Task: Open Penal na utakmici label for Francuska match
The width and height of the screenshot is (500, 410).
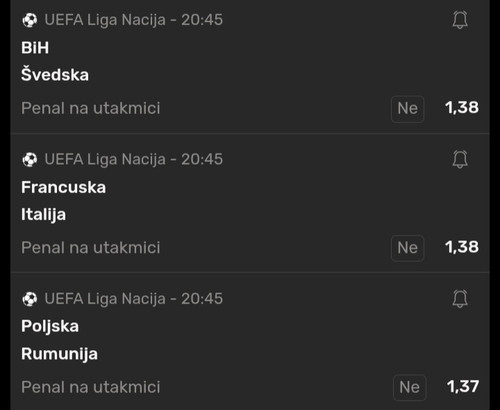Action: coord(91,248)
